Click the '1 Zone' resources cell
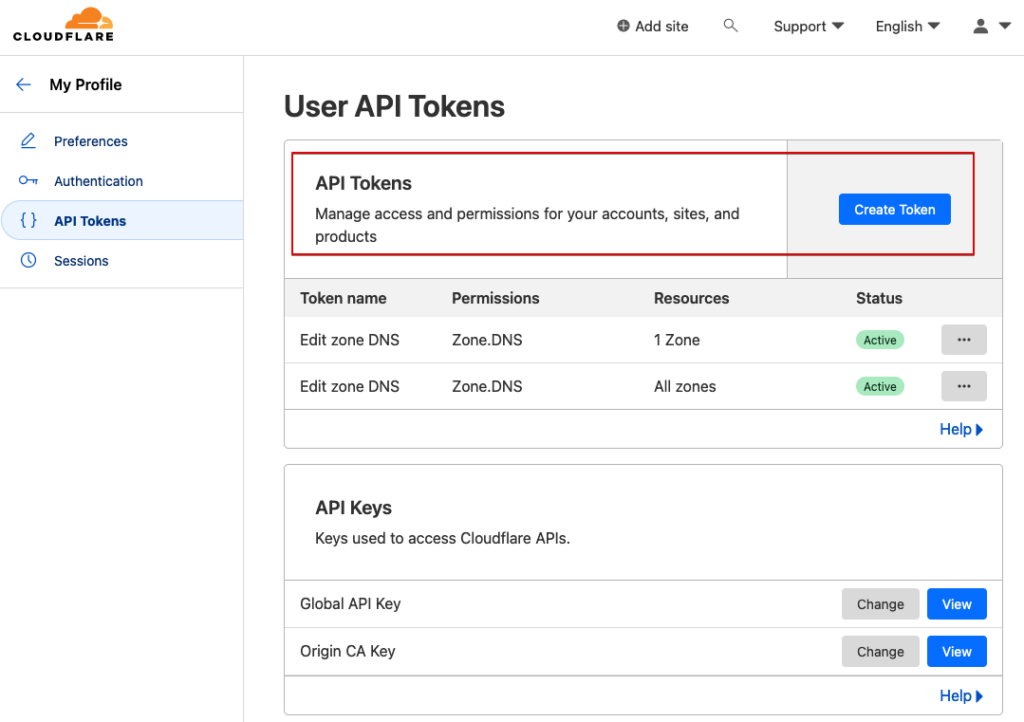Viewport: 1024px width, 722px height. coord(677,340)
